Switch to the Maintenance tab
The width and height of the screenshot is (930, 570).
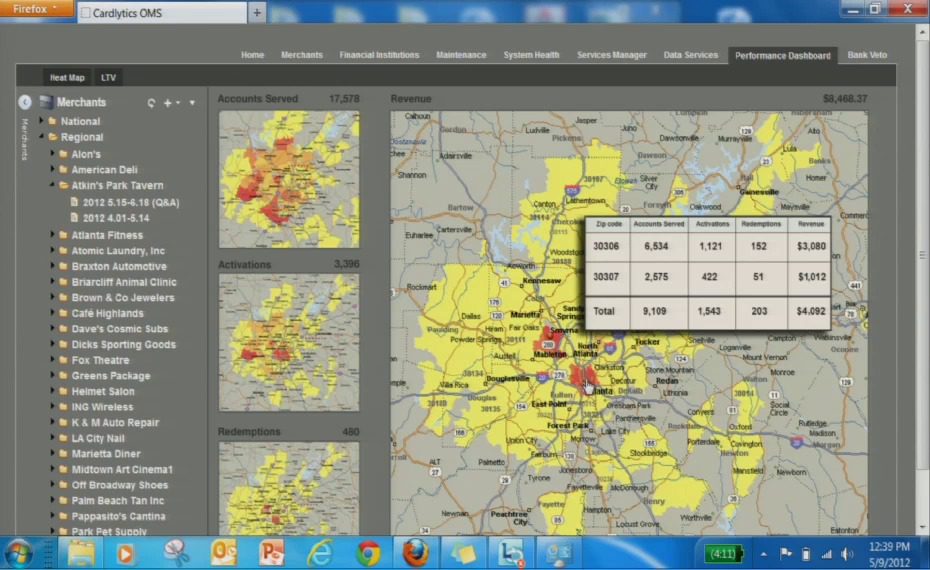pyautogui.click(x=461, y=55)
